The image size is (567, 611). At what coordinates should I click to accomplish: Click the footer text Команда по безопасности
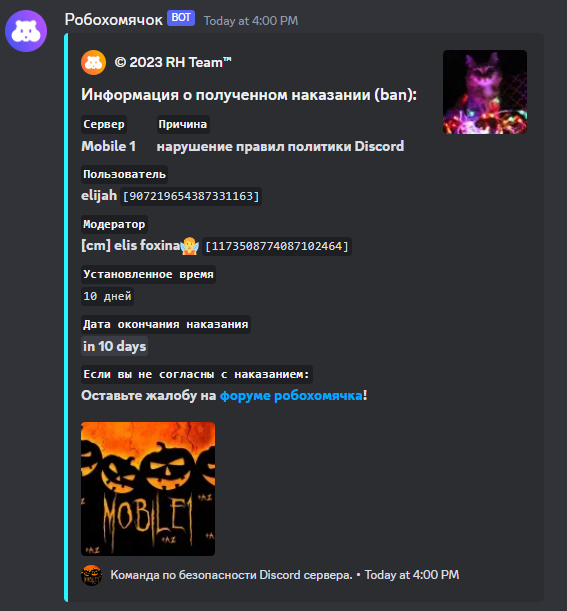(231, 575)
